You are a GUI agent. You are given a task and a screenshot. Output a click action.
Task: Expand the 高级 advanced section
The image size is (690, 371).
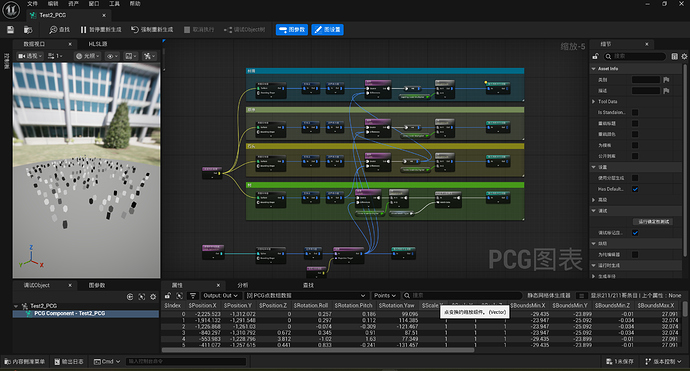coord(594,200)
